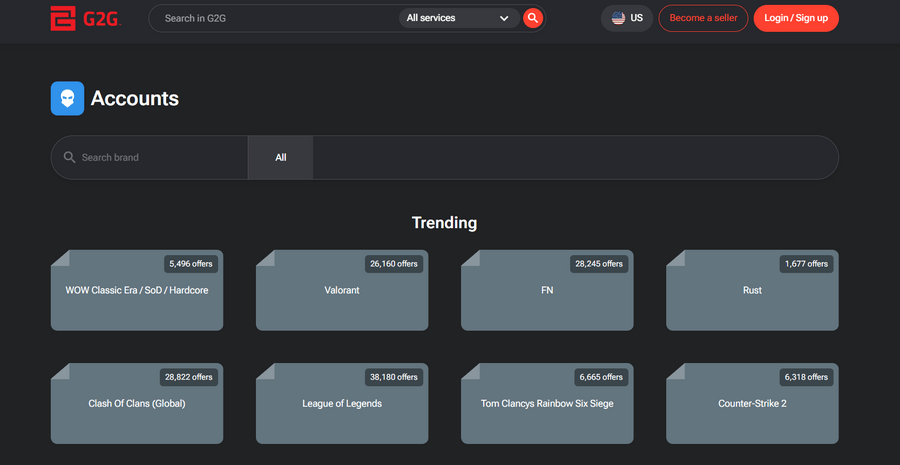Open the Counter-Strike 2 card
The width and height of the screenshot is (900, 465).
pyautogui.click(x=752, y=403)
